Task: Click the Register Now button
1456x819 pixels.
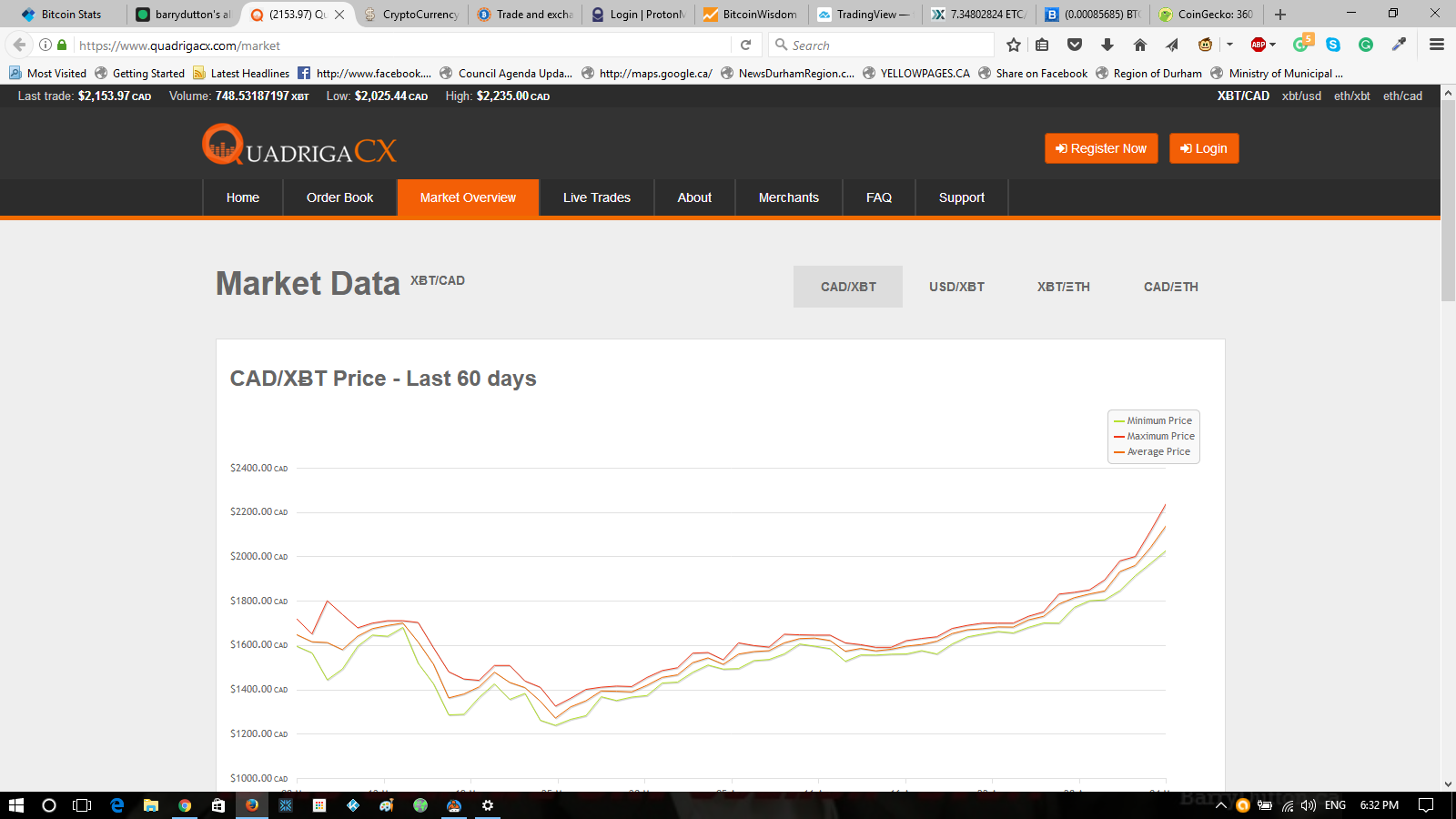Action: click(1101, 148)
